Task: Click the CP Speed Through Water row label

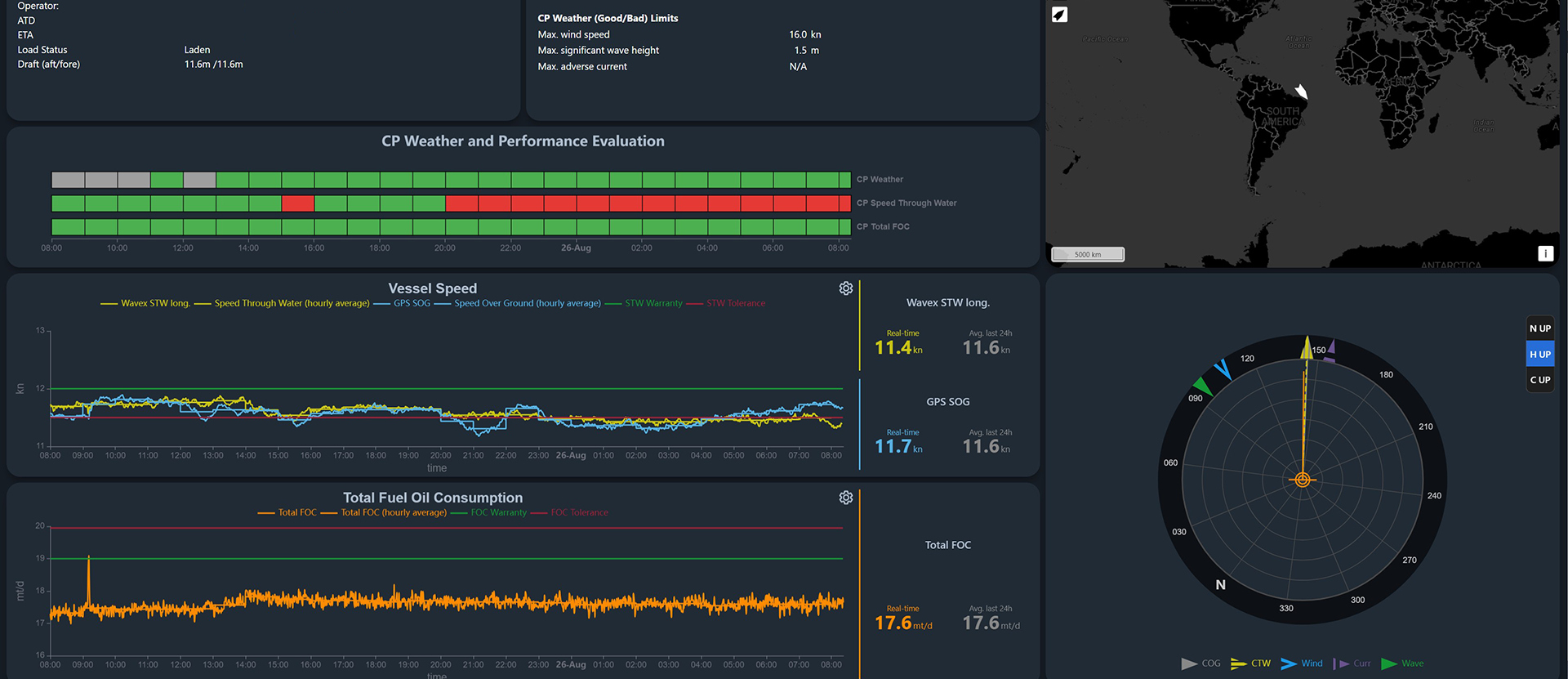Action: pos(906,203)
